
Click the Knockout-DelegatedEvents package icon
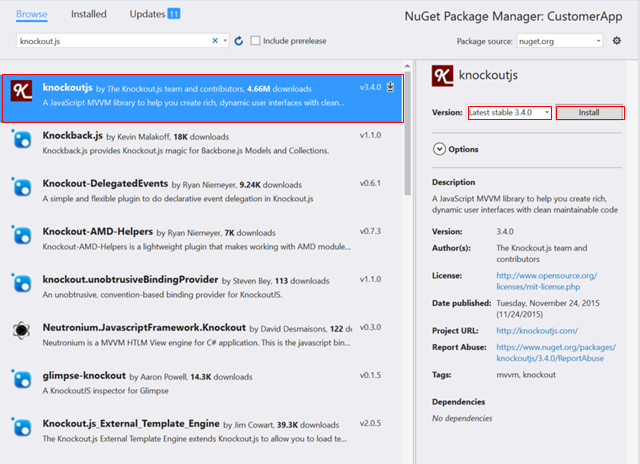(20, 189)
